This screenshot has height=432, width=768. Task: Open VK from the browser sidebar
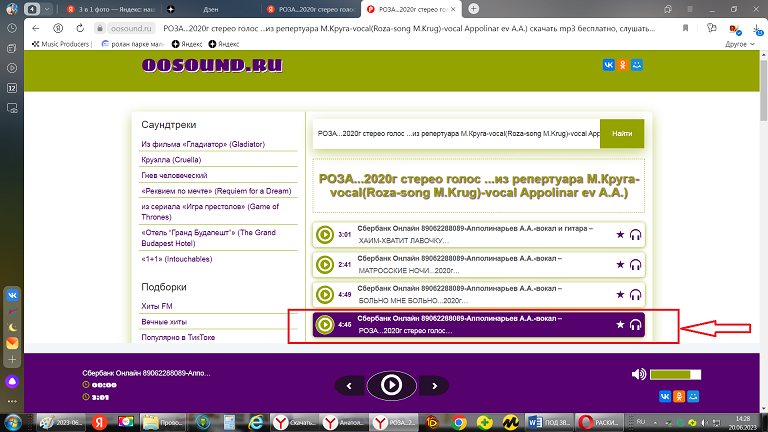click(x=12, y=295)
